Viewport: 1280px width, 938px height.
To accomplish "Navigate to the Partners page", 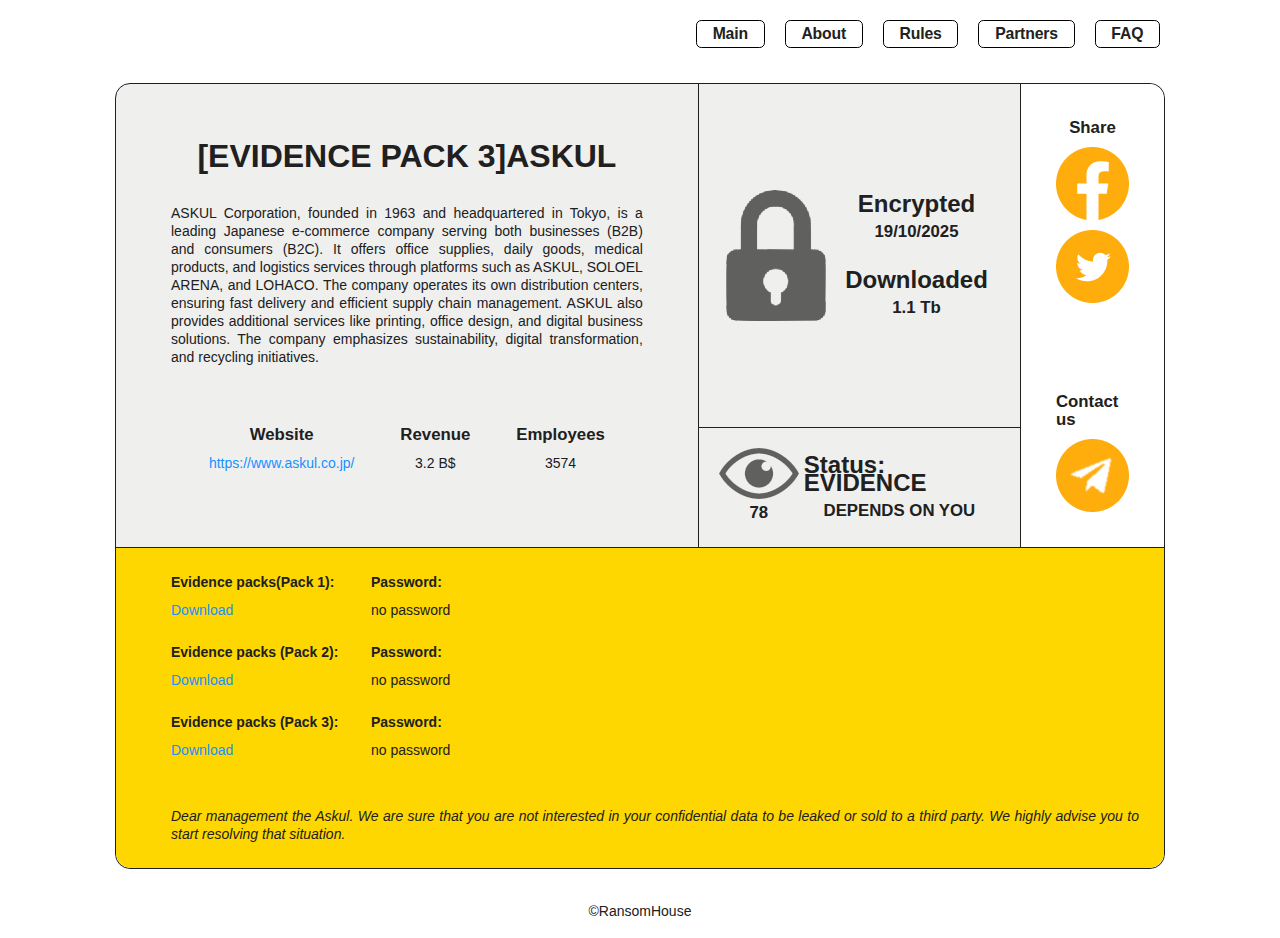I will coord(1026,34).
